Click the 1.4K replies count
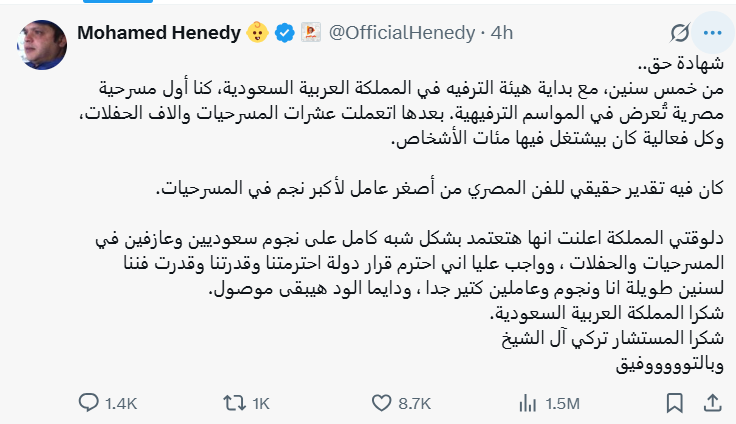Screen dimensions: 736x424 point(120,402)
